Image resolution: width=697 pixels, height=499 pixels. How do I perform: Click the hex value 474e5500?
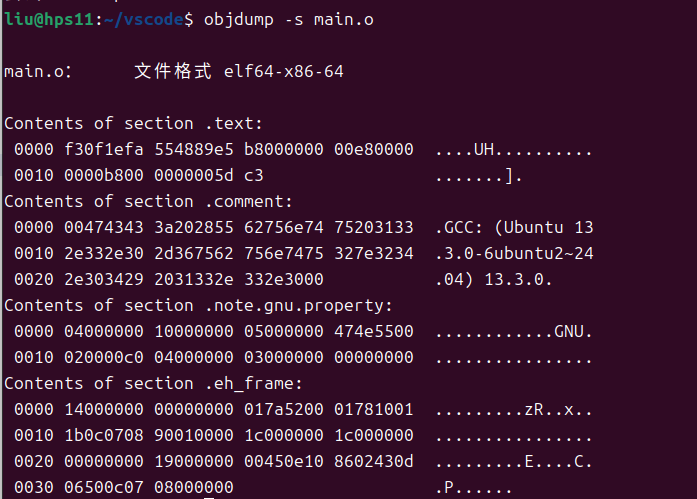374,331
